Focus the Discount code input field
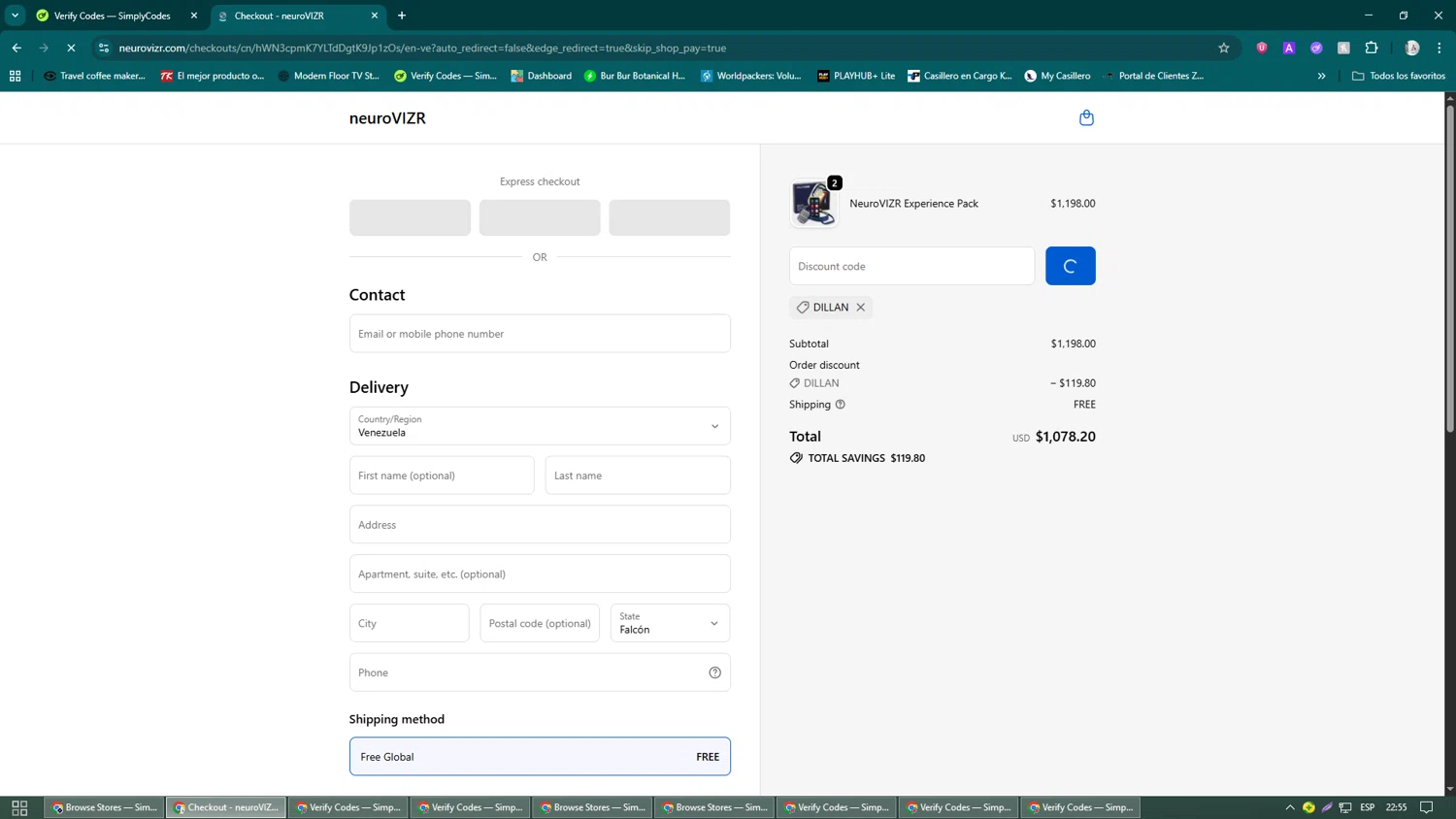 [911, 266]
